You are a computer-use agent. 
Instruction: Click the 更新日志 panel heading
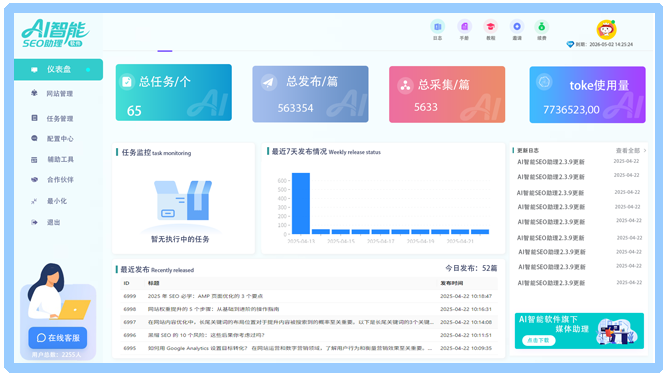[528, 151]
